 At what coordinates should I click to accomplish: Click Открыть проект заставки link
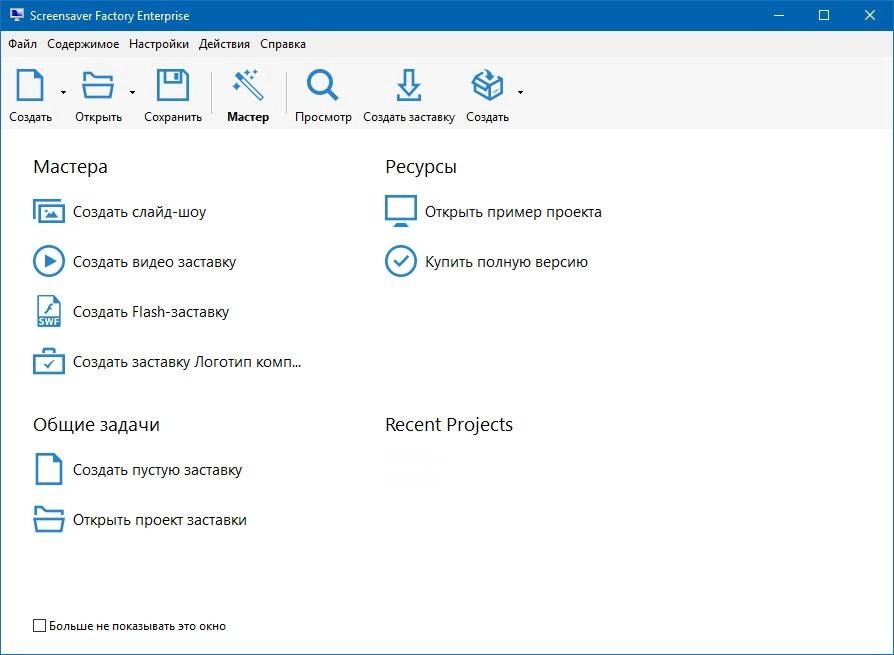(x=160, y=520)
